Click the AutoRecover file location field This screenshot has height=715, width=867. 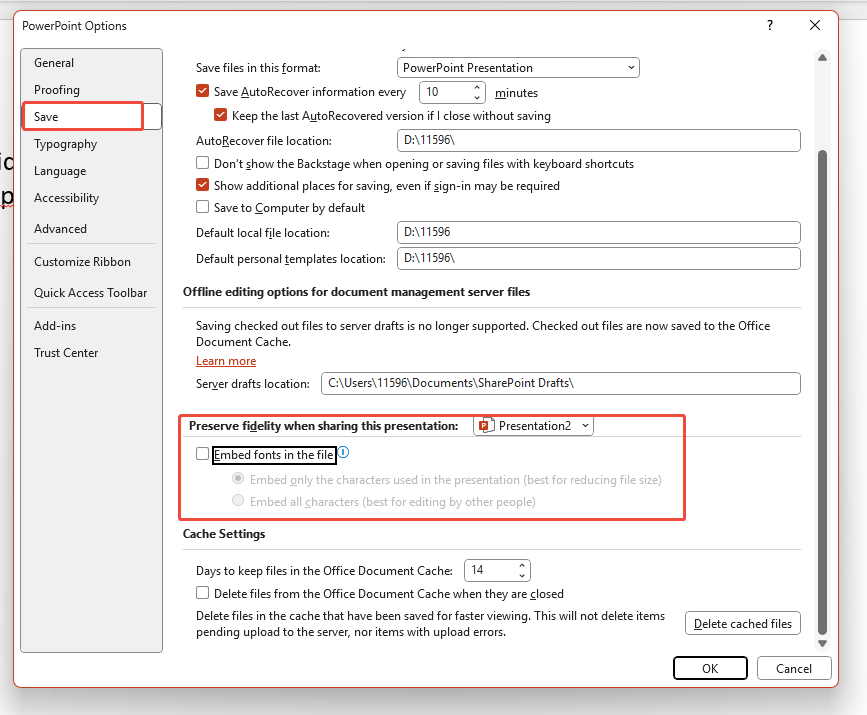pos(598,140)
